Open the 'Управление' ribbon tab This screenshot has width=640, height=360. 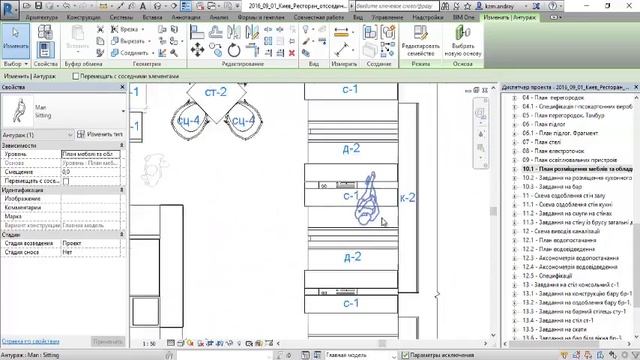tap(387, 18)
